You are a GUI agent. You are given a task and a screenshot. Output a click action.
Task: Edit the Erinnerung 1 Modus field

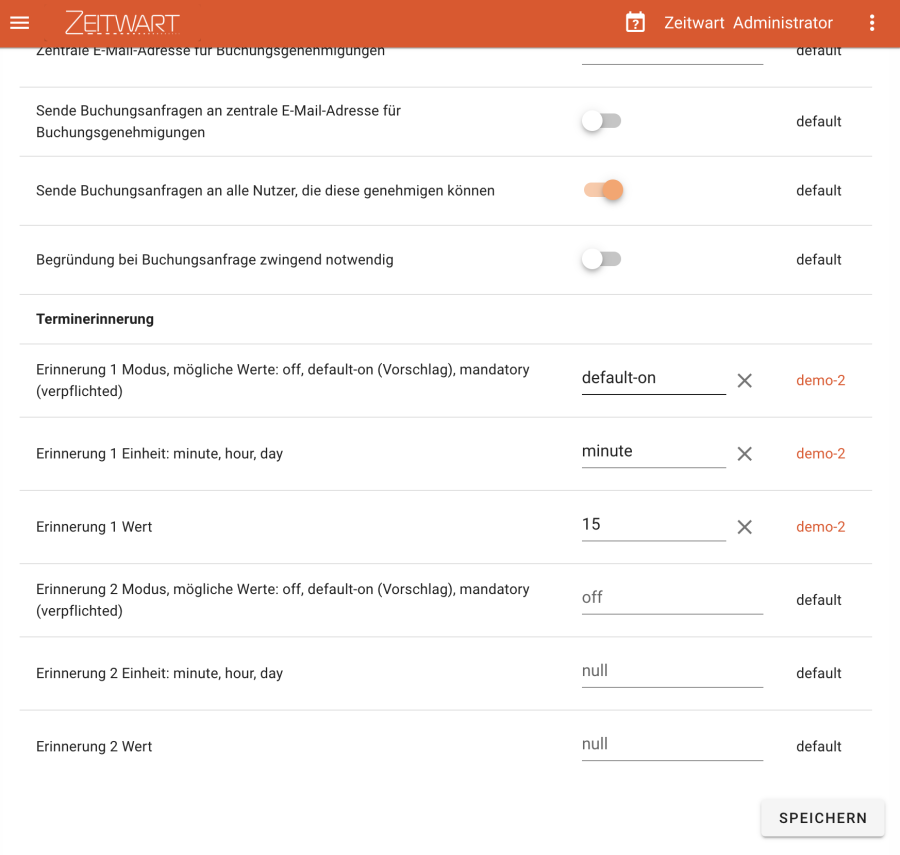pyautogui.click(x=653, y=378)
